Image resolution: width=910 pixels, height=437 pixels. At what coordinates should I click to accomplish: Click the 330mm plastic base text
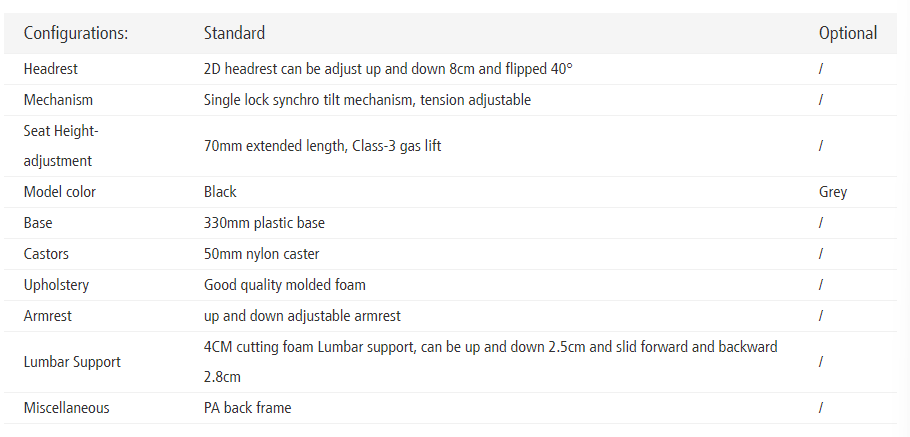(264, 223)
